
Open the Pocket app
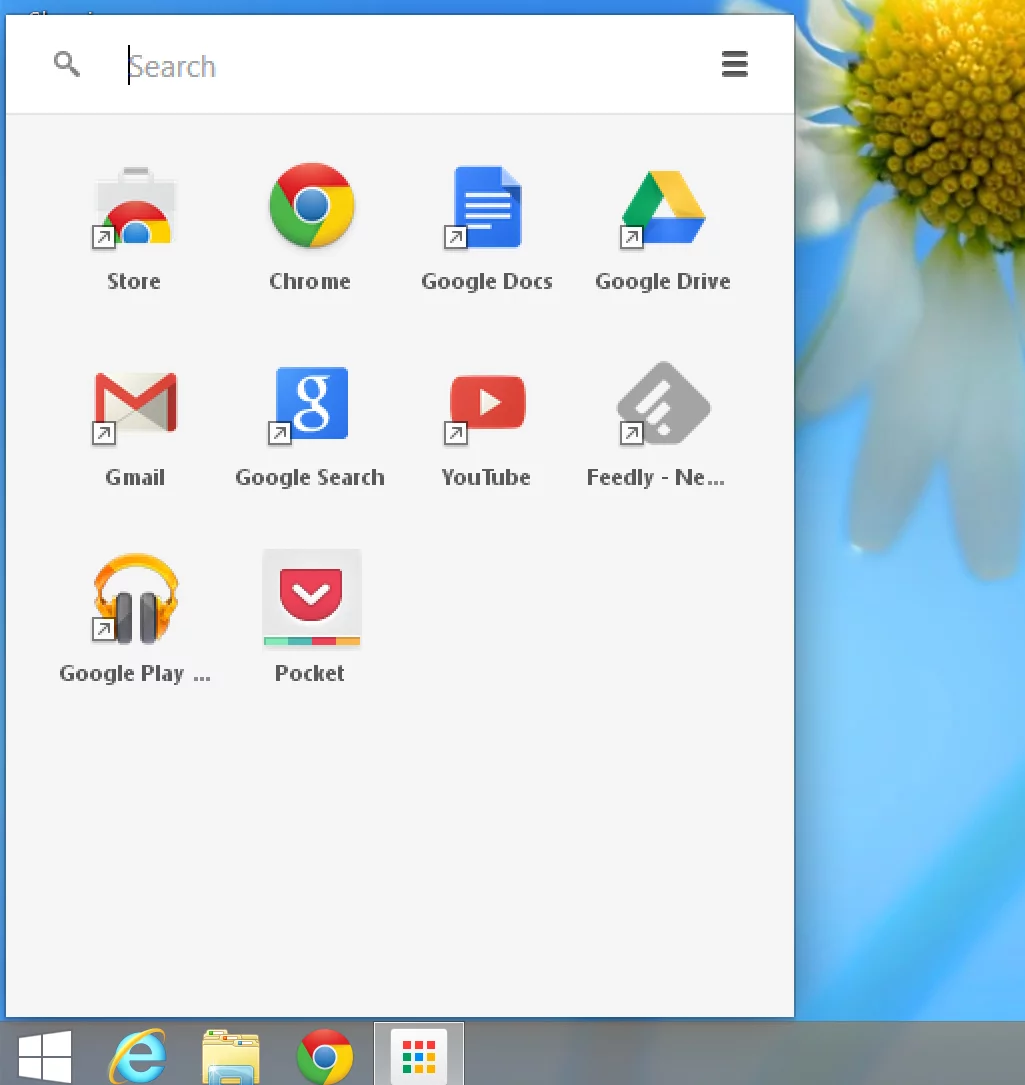coord(310,599)
